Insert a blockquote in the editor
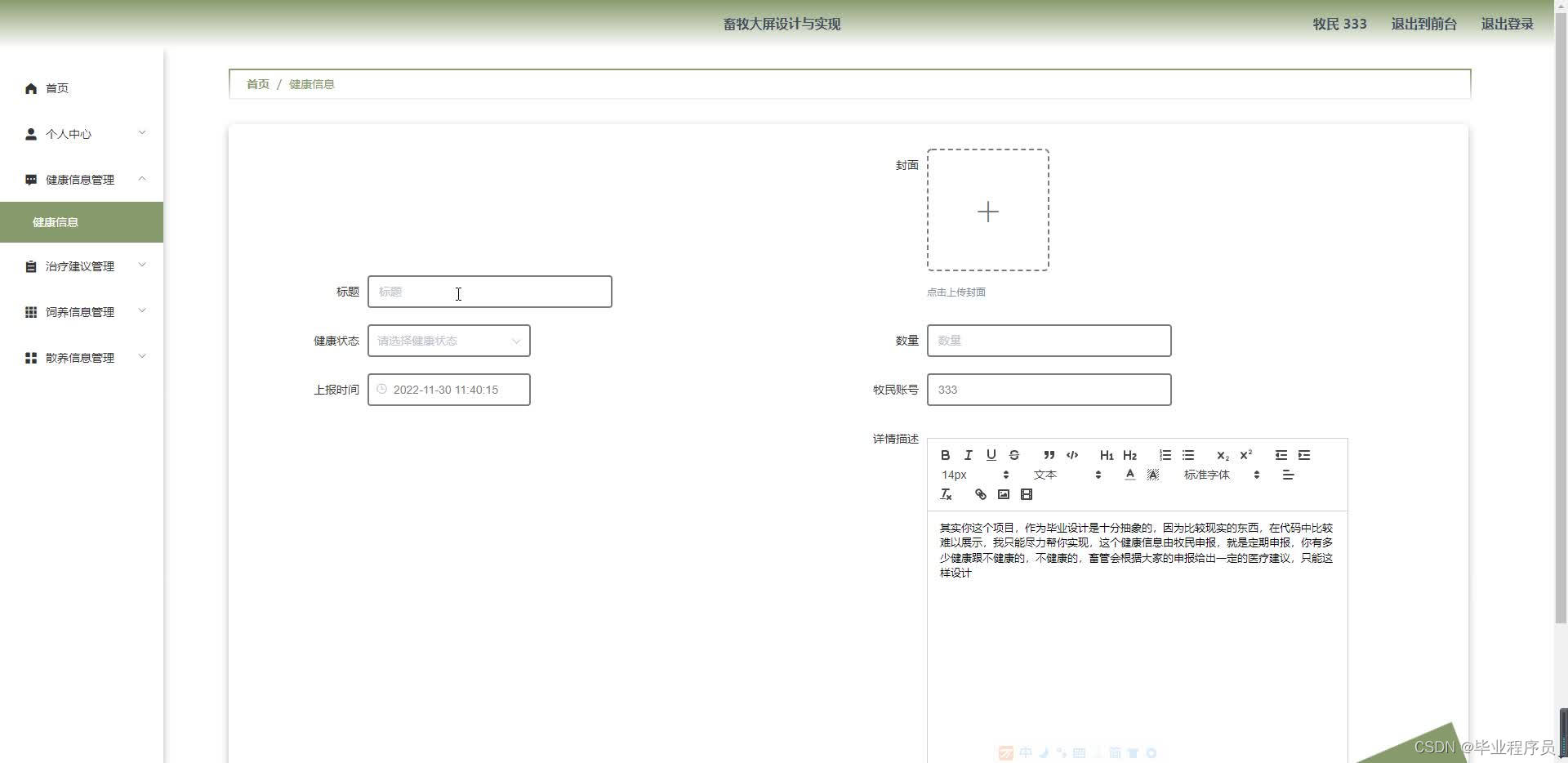This screenshot has width=1568, height=763. click(1049, 455)
